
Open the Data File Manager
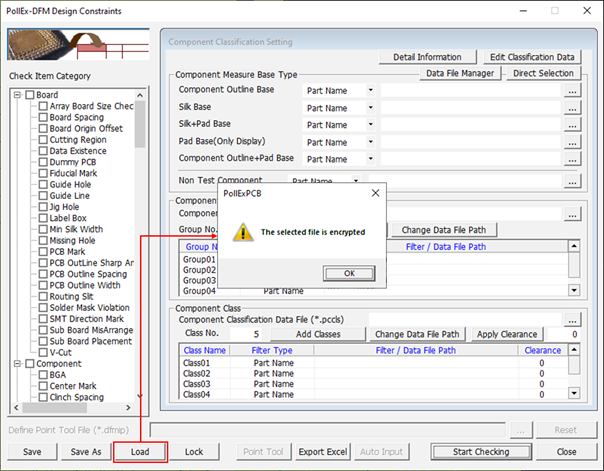[x=460, y=74]
